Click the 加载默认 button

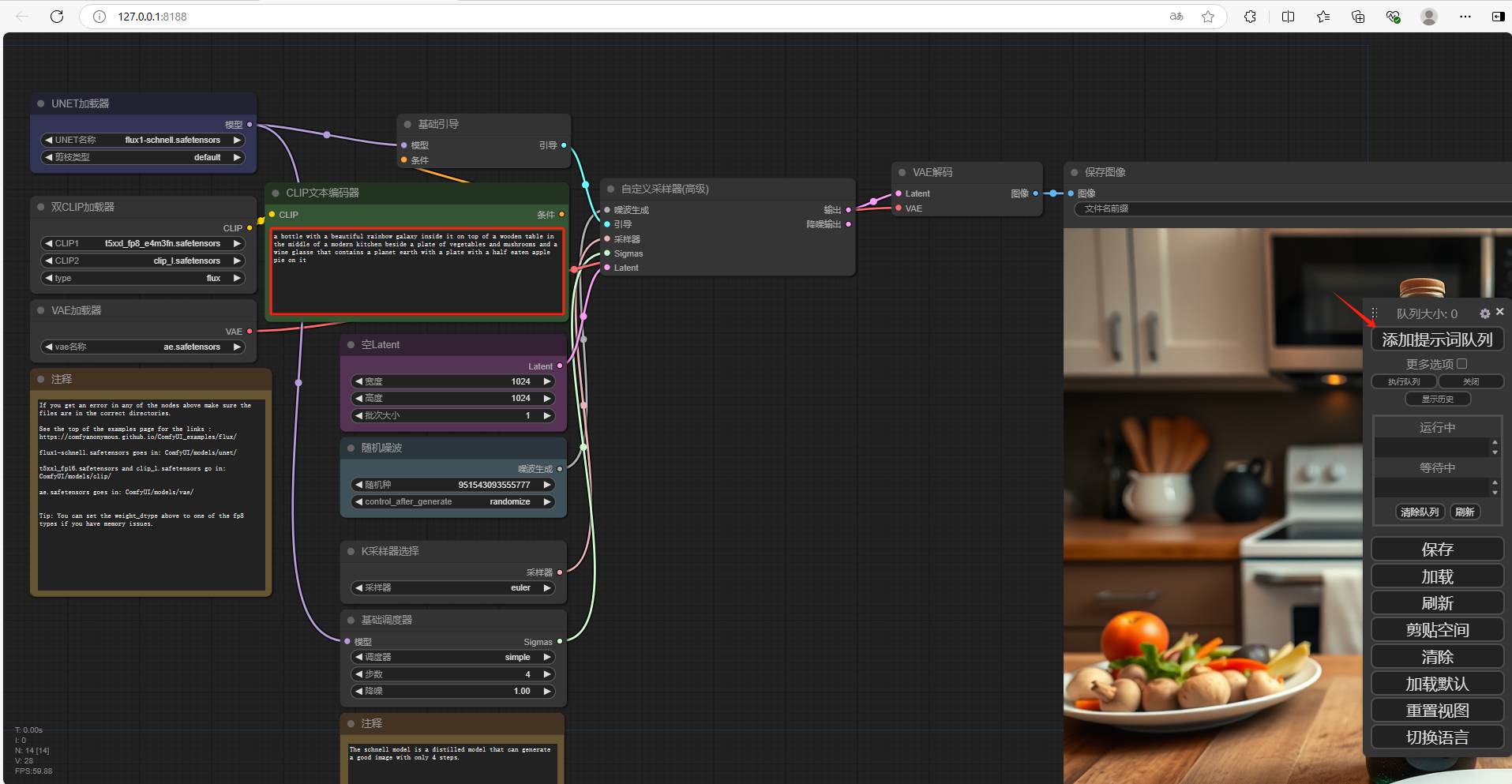[1437, 684]
